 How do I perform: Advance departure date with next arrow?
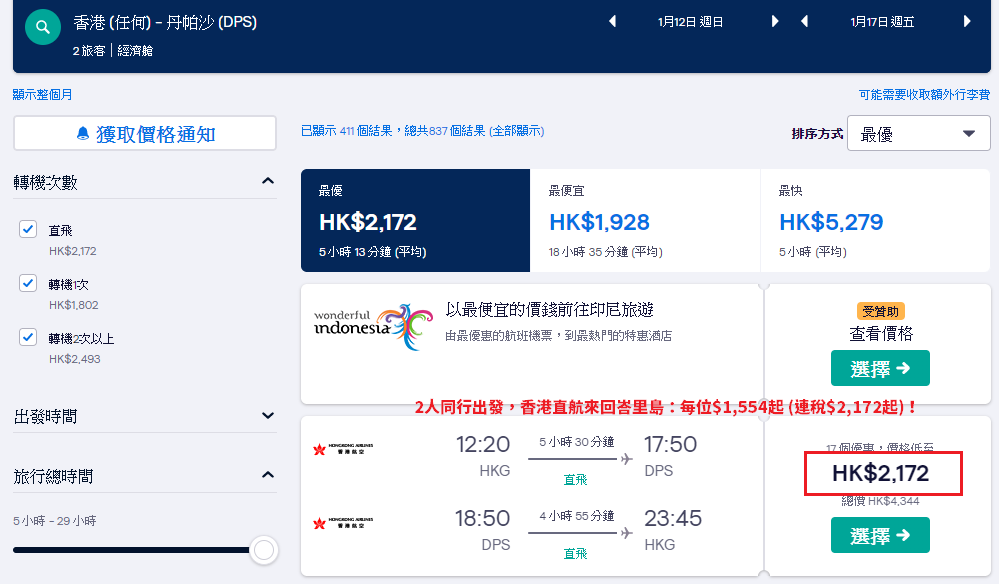(x=775, y=22)
